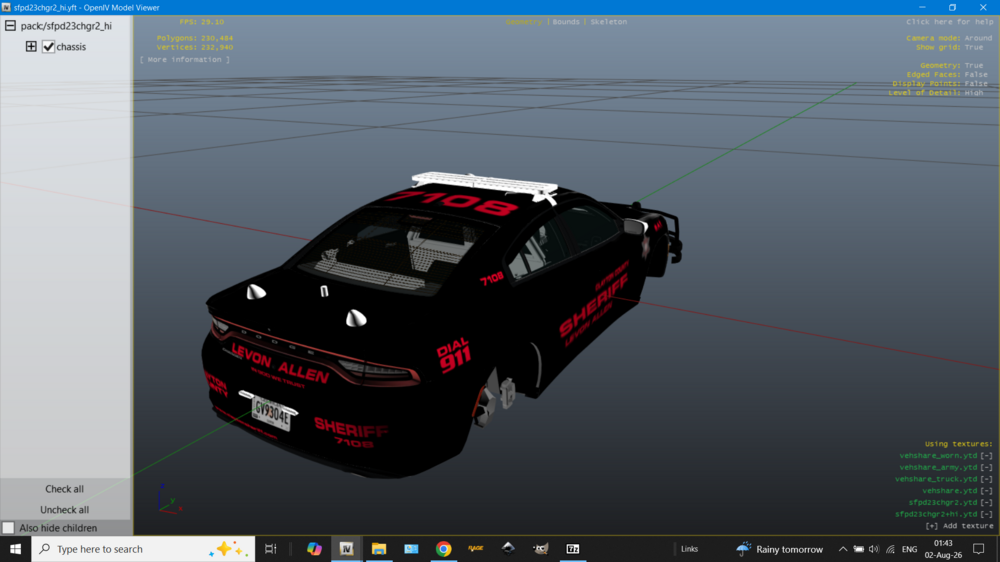Open the clock showing 01:43

943,549
